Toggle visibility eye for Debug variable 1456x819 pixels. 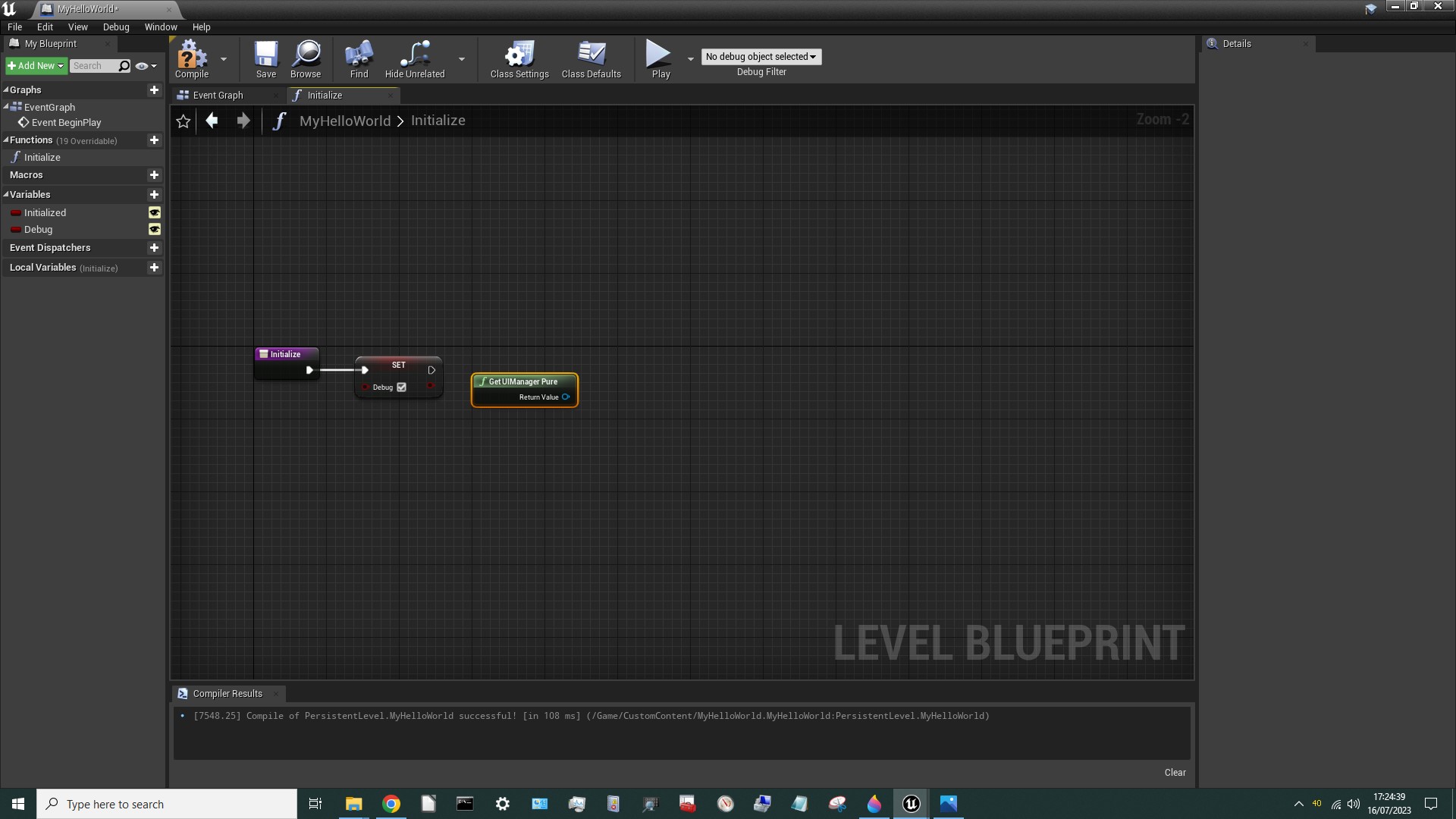(154, 230)
